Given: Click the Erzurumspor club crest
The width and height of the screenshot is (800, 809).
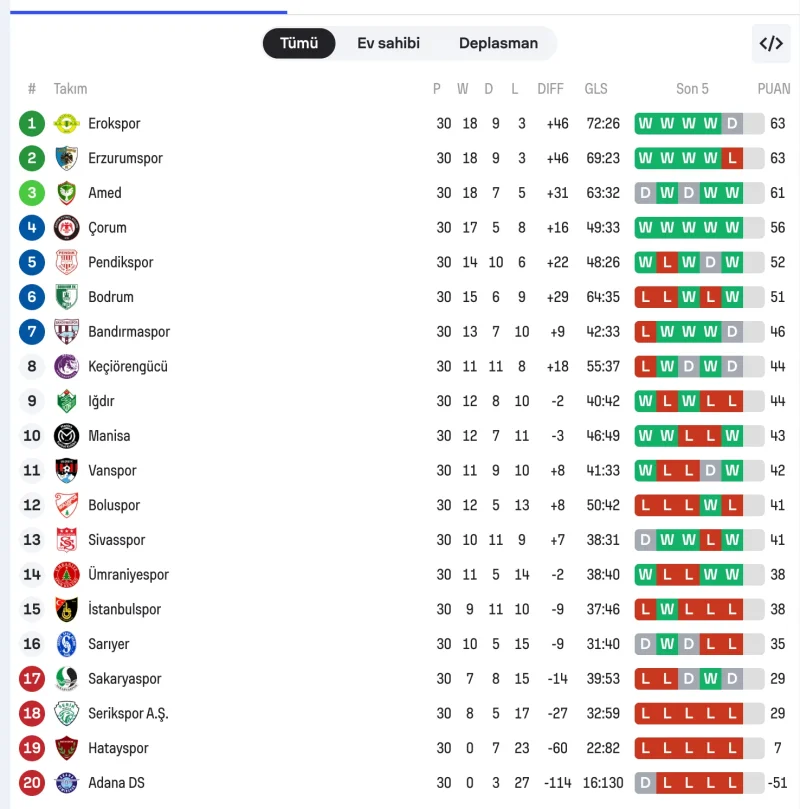Looking at the screenshot, I should (x=66, y=158).
